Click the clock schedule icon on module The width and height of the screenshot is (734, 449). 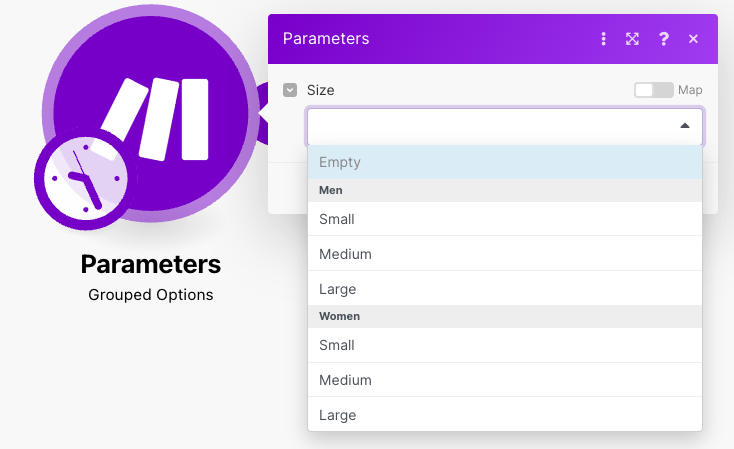click(85, 179)
